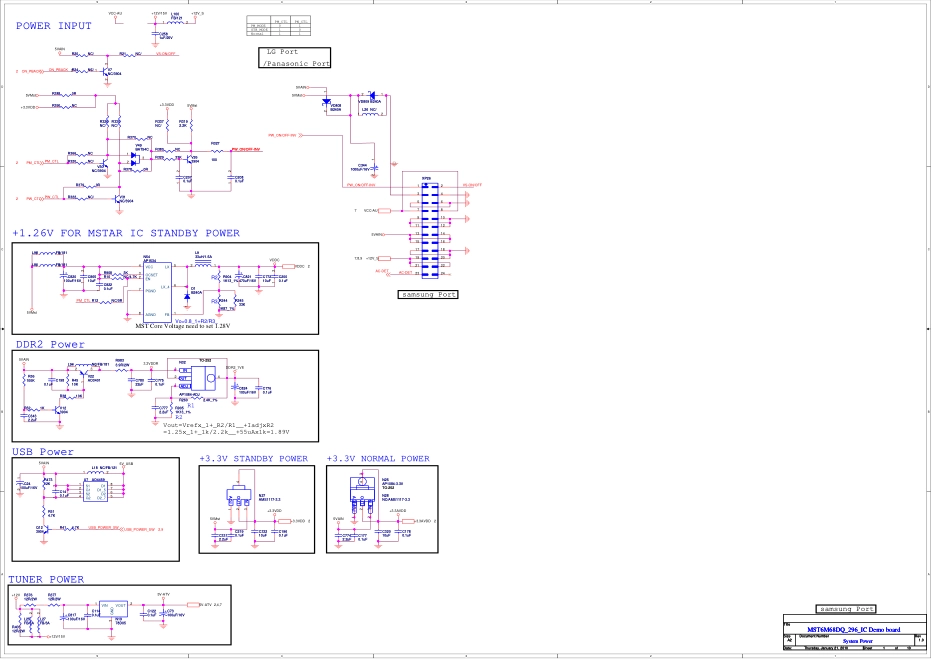The height and width of the screenshot is (672, 950).
Task: Select the +3.3V NORMAL POWER heading
Action: 378,459
